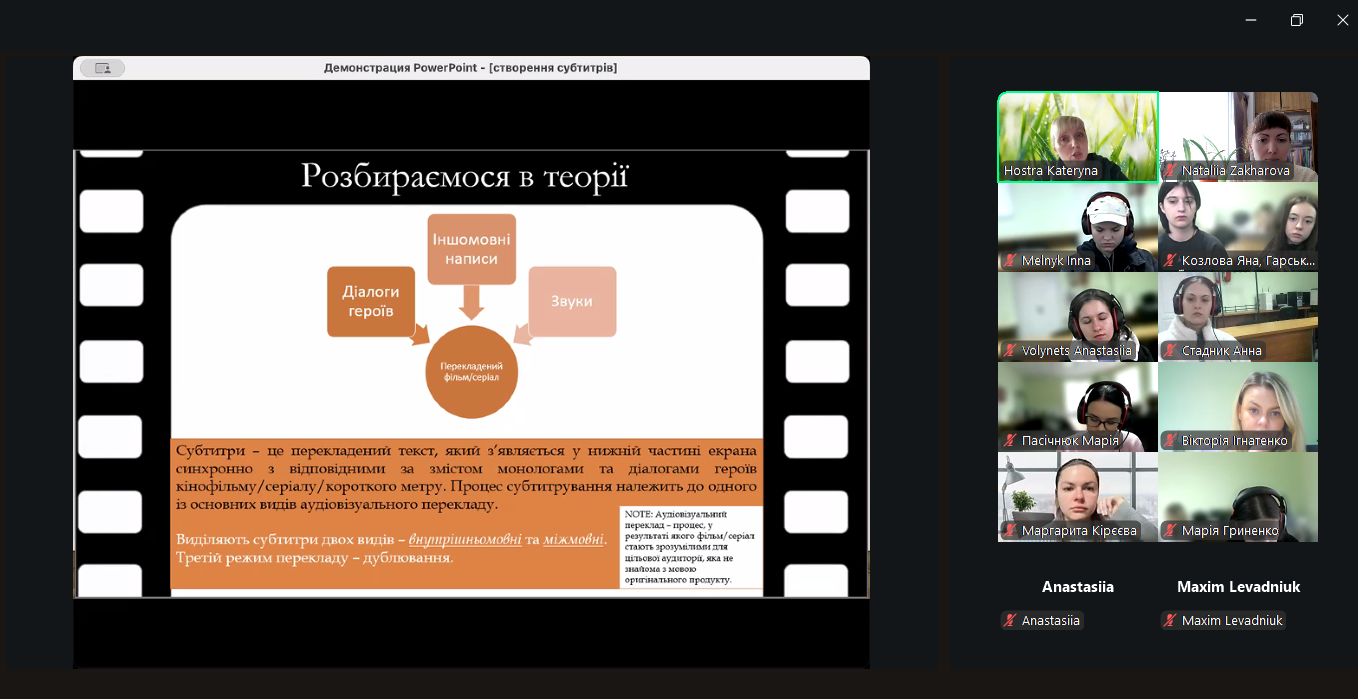1358x699 pixels.
Task: Click the 'Звуки' box in the diagram
Action: (572, 301)
